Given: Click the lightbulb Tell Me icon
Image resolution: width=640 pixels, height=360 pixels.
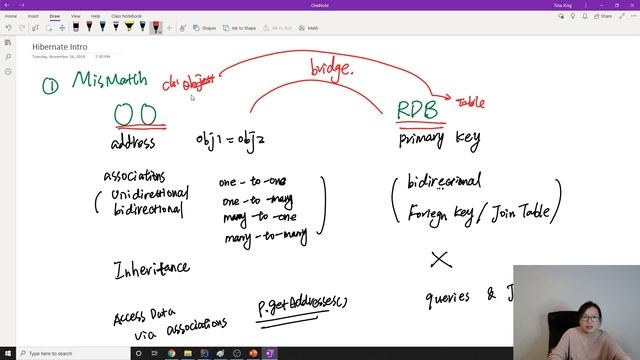Looking at the screenshot, I should pos(573,16).
